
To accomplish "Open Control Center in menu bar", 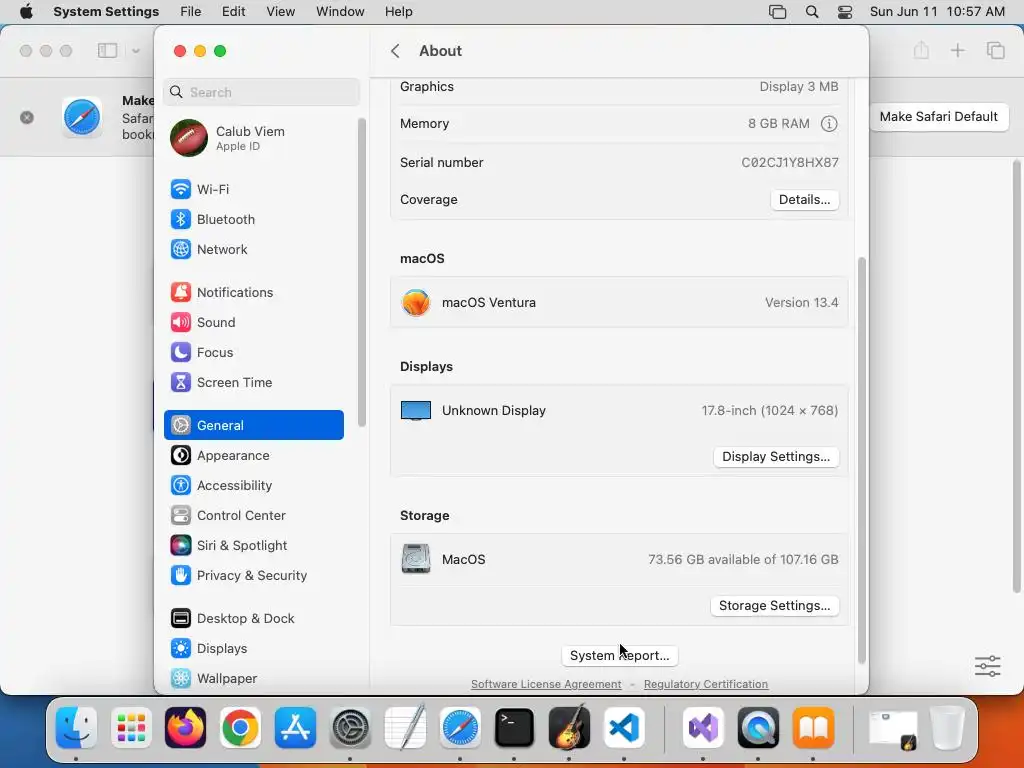I will point(845,12).
